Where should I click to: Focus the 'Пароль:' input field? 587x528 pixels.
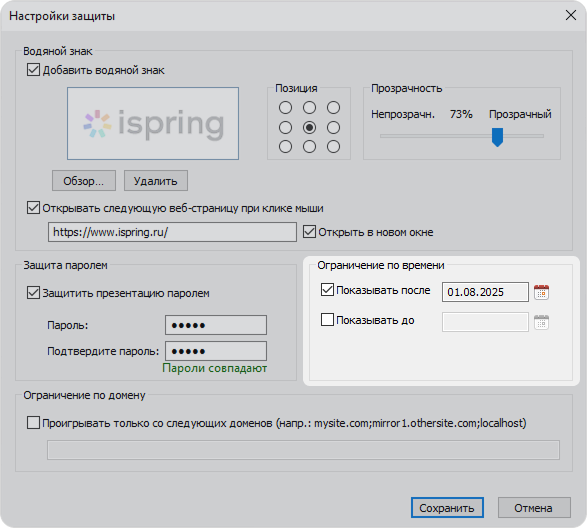click(x=216, y=325)
